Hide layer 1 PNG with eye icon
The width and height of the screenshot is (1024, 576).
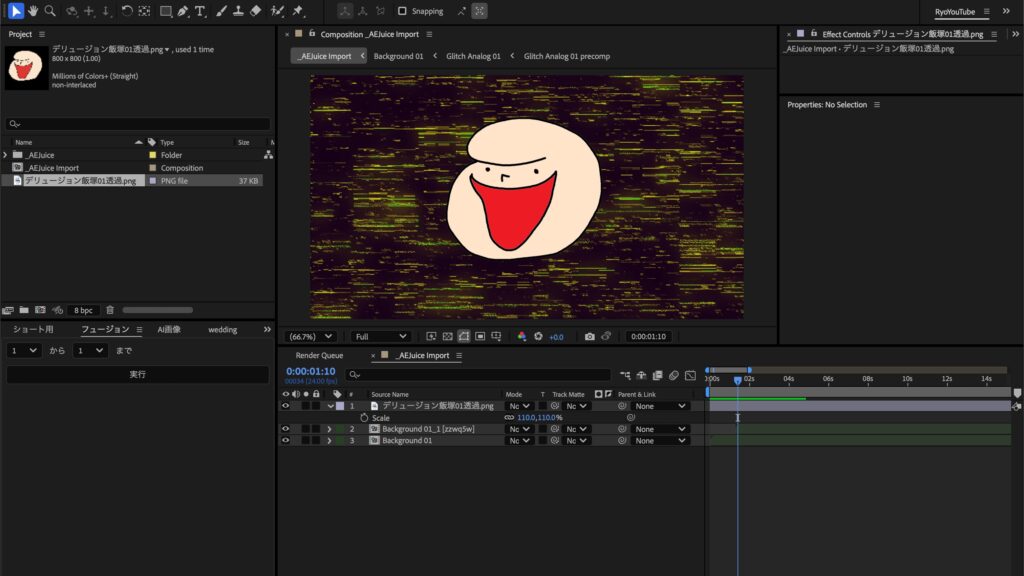(x=285, y=406)
